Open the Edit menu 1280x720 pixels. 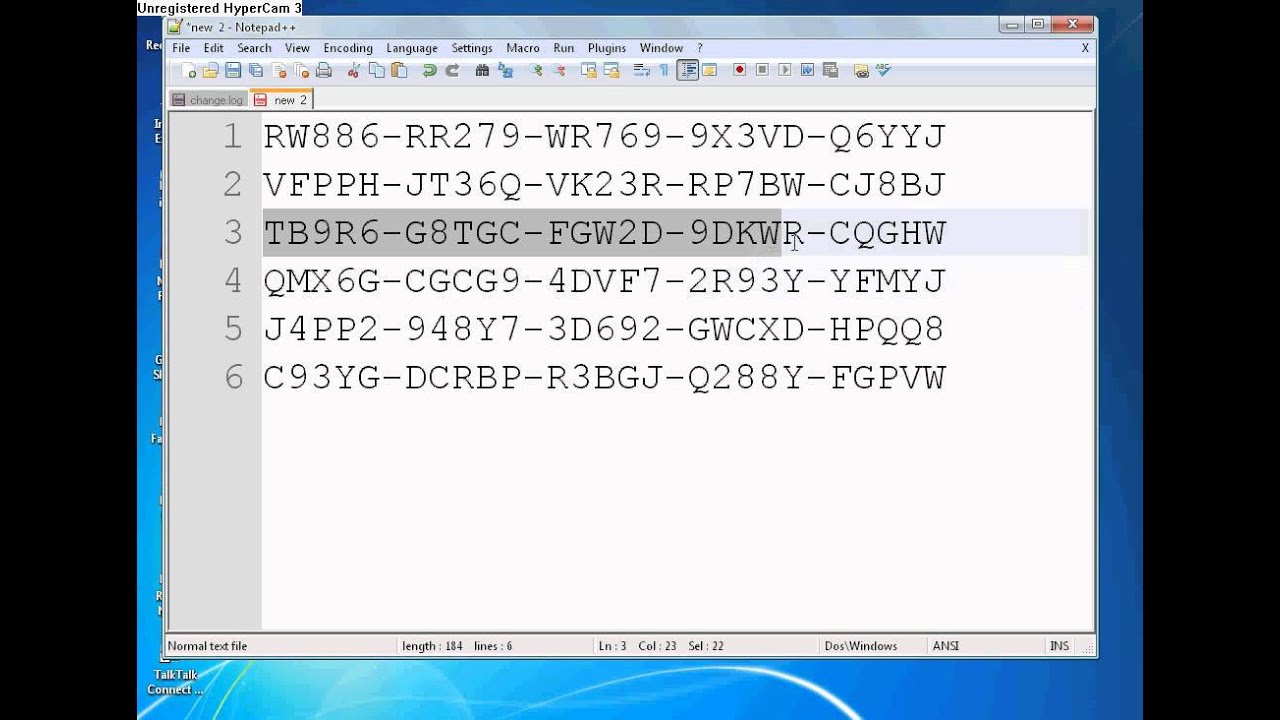[x=214, y=48]
